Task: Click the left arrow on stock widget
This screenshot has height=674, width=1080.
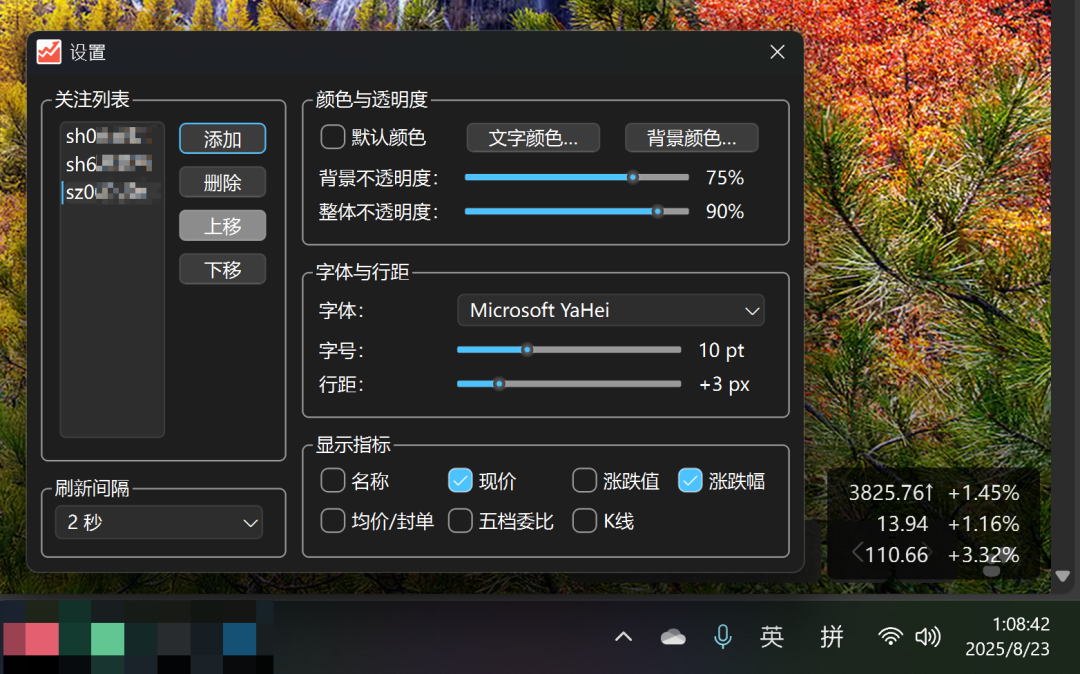Action: 858,552
